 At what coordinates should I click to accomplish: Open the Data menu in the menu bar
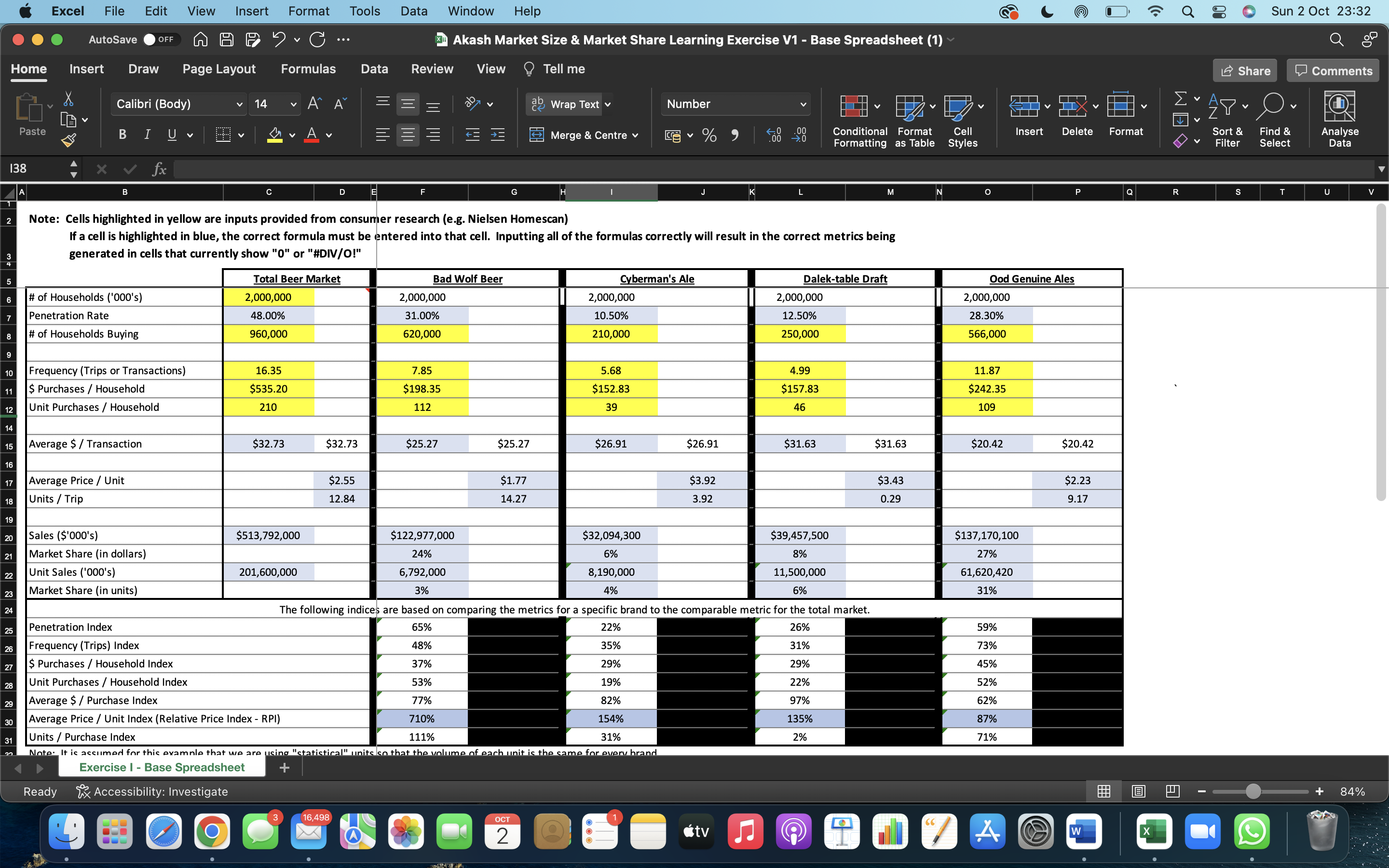tap(413, 11)
